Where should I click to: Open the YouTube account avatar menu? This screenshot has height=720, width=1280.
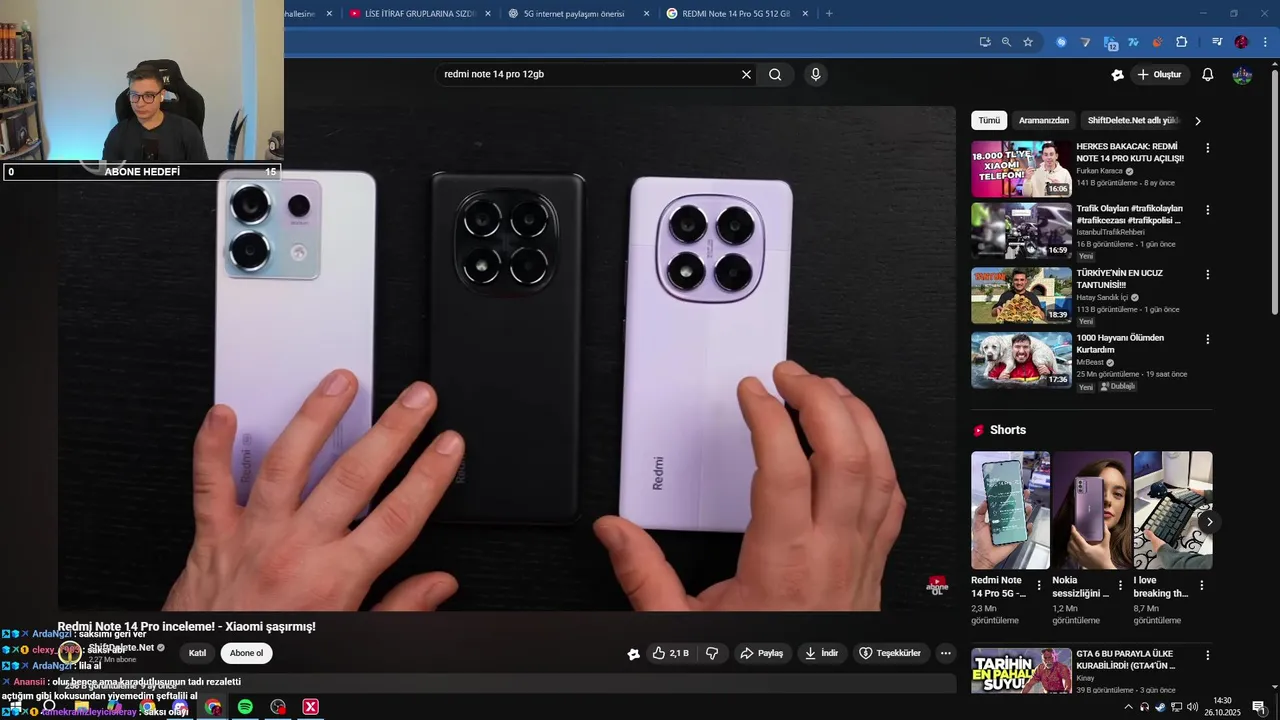point(1242,75)
